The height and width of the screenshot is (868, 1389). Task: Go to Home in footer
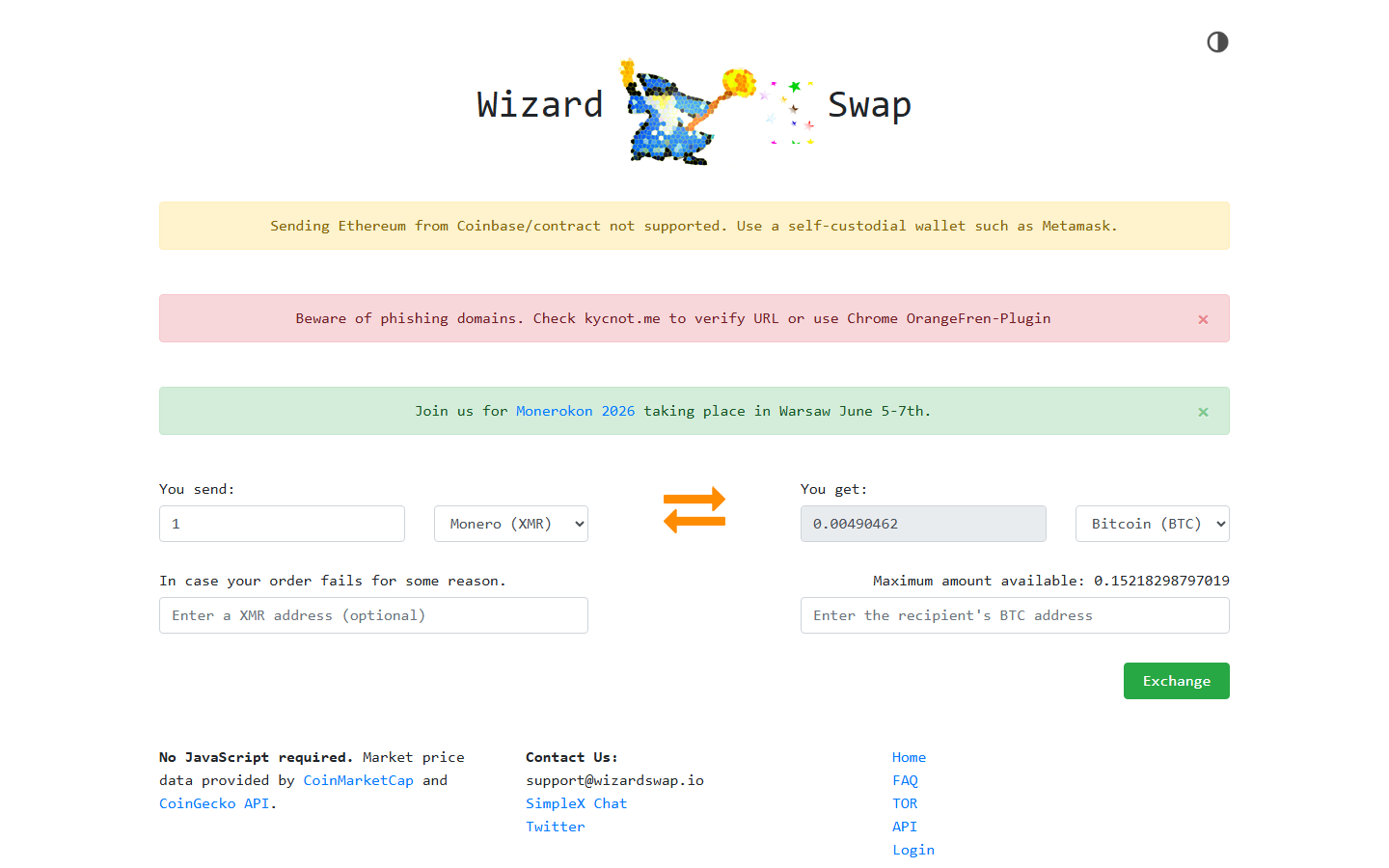pyautogui.click(x=909, y=757)
